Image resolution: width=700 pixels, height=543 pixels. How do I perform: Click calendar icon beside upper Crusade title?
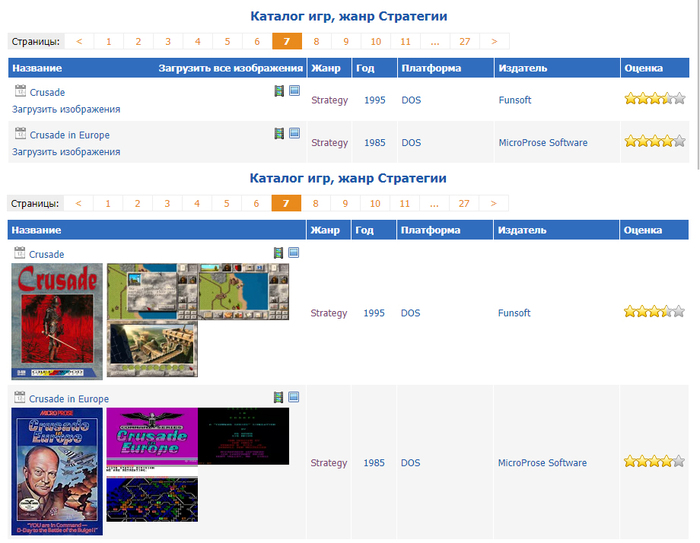coord(20,91)
